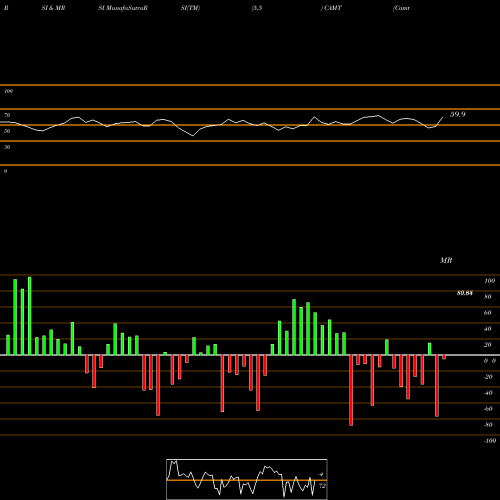Image resolution: width=500 pixels, height=500 pixels.
Task: Click the MR axis label '-80'
Action: point(488,425)
